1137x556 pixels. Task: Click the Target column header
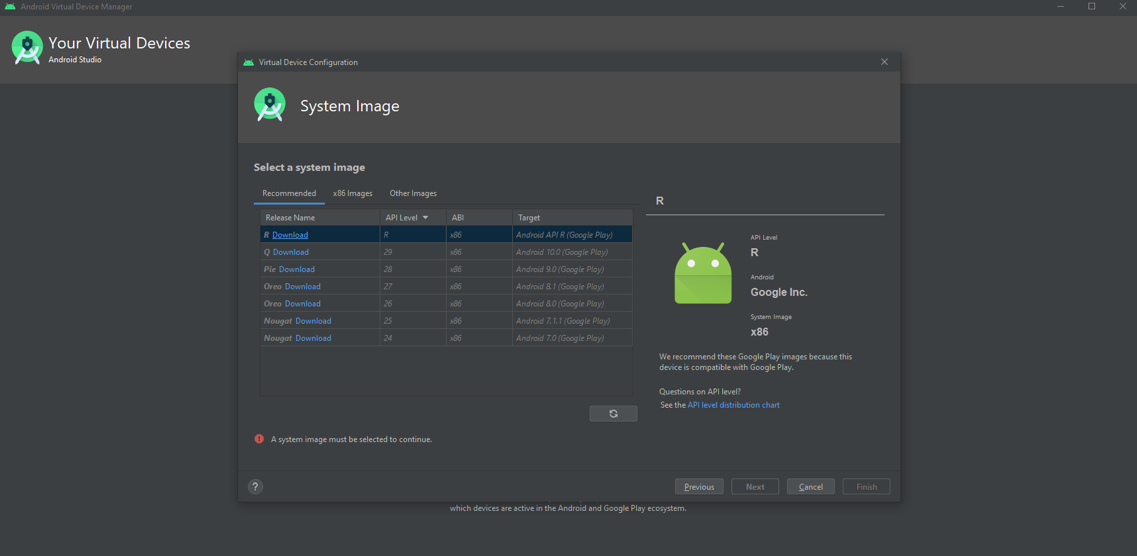point(572,217)
